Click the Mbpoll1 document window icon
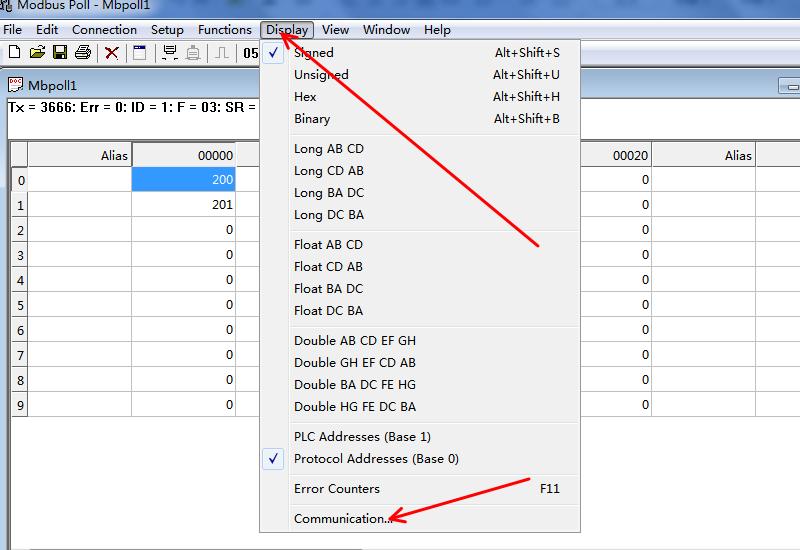The height and width of the screenshot is (550, 800). 16,85
